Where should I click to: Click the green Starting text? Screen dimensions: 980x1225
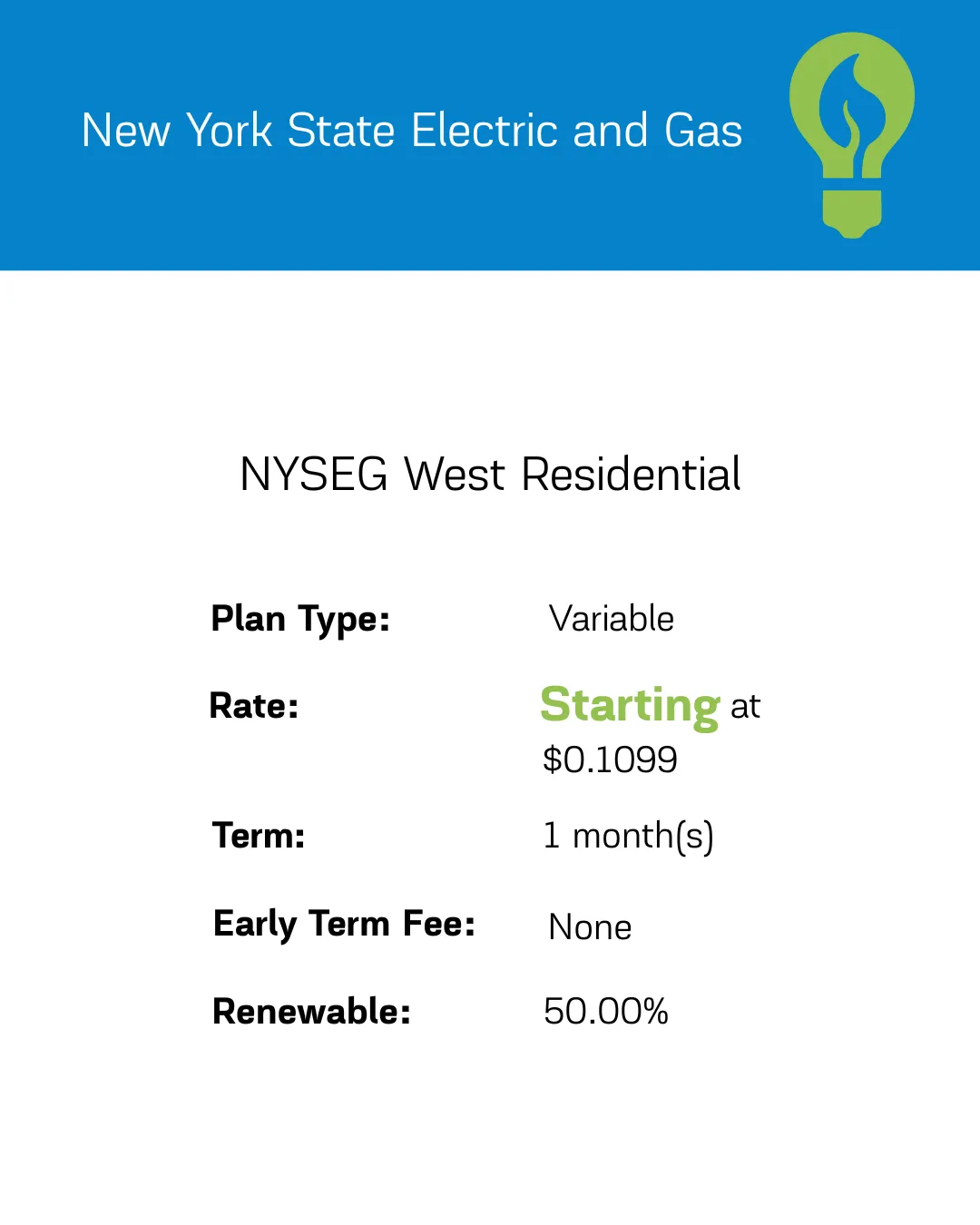click(x=630, y=706)
